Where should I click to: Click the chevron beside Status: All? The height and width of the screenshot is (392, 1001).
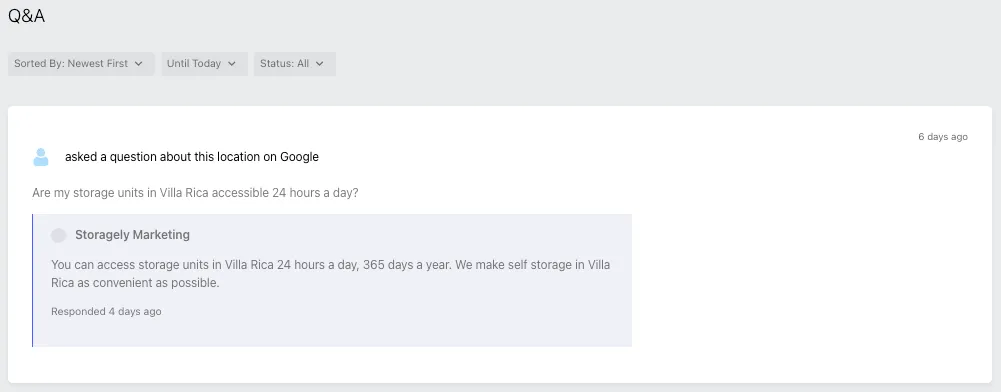[x=320, y=64]
